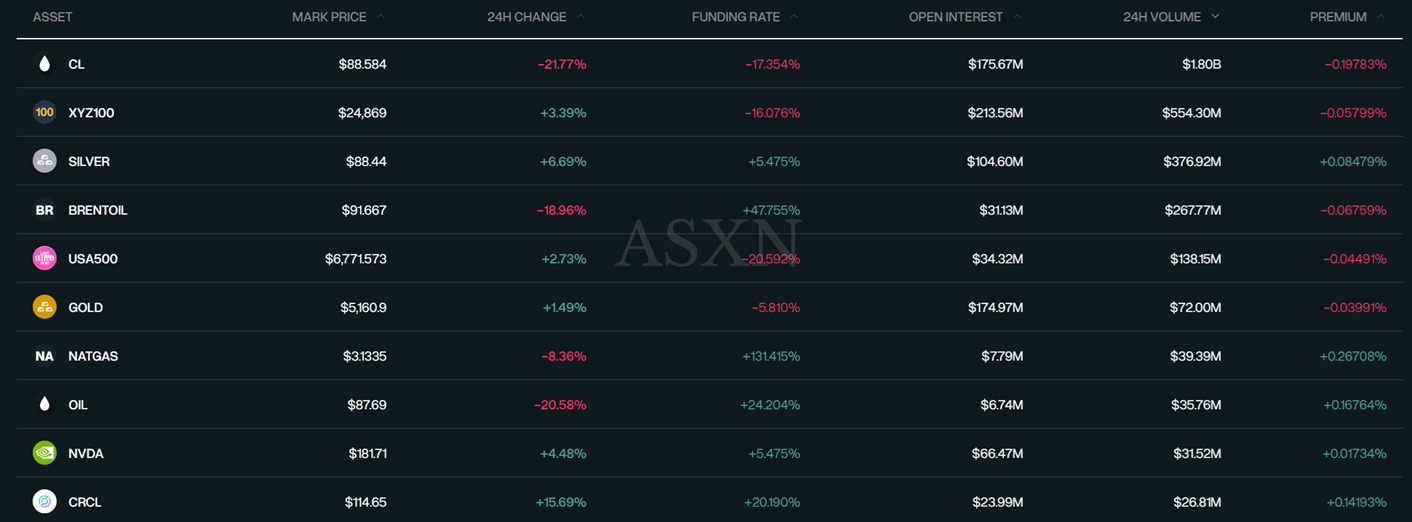Open the BRENTOIL asset link
Image resolution: width=1412 pixels, height=522 pixels.
pyautogui.click(x=97, y=210)
